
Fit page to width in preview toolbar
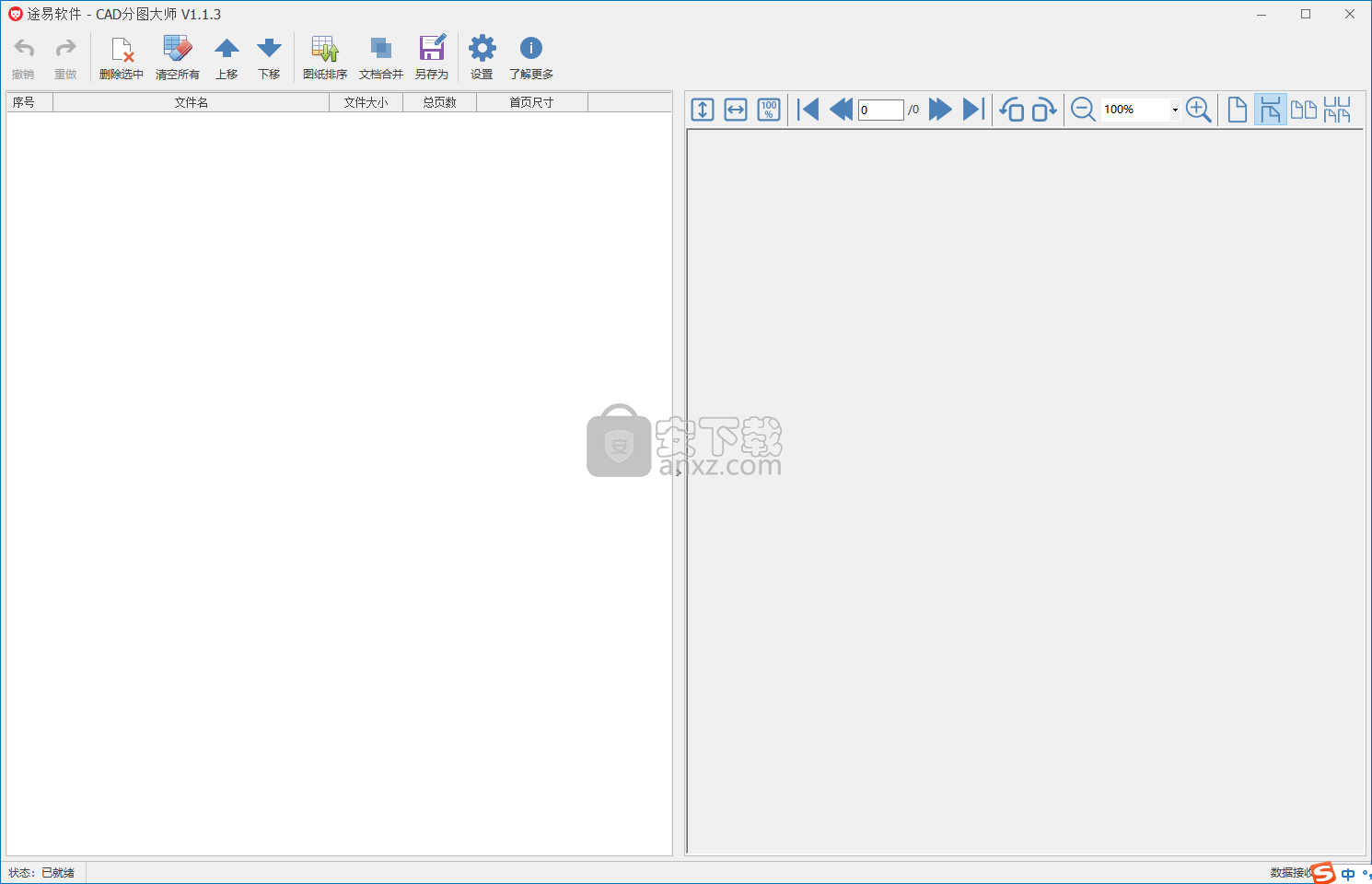pos(736,110)
